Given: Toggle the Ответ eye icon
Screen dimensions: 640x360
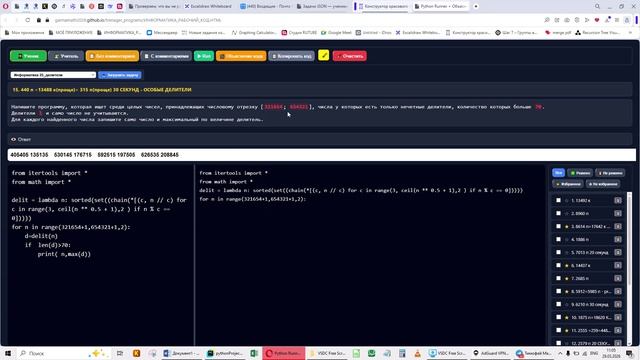Looking at the screenshot, I should (13, 139).
